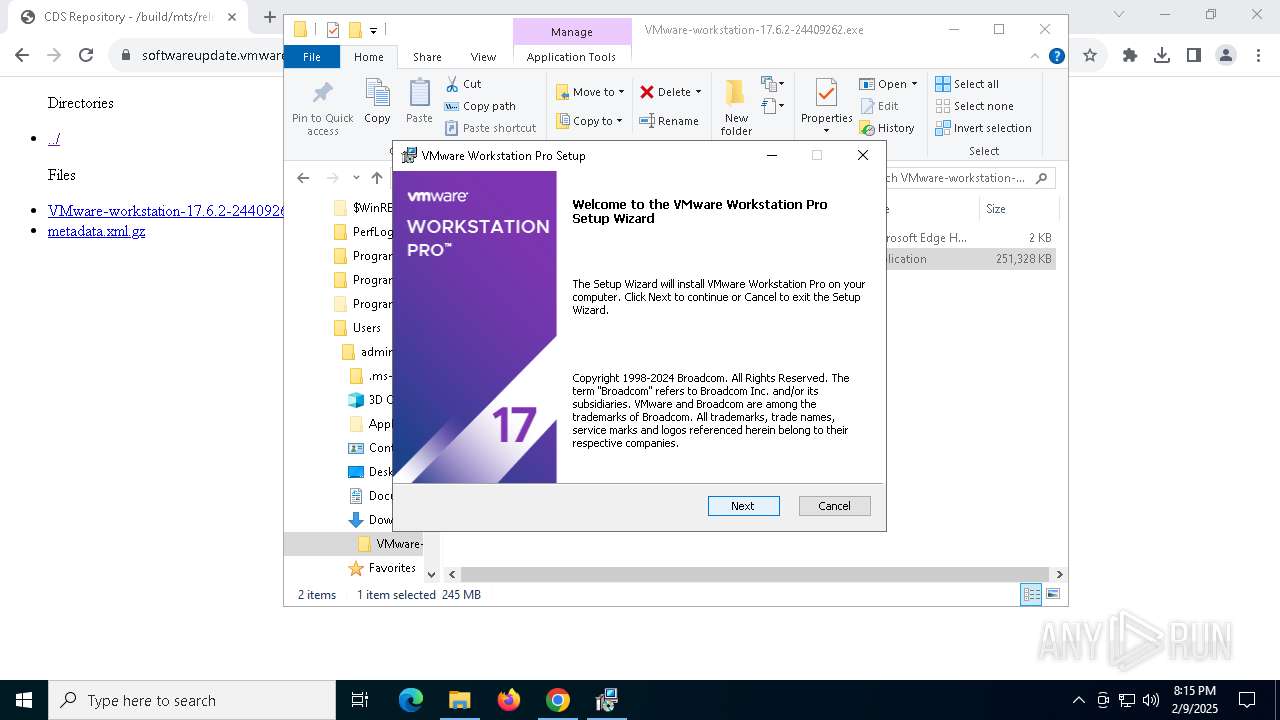The image size is (1280, 720).
Task: Switch to the Home ribbon tab
Action: [369, 57]
